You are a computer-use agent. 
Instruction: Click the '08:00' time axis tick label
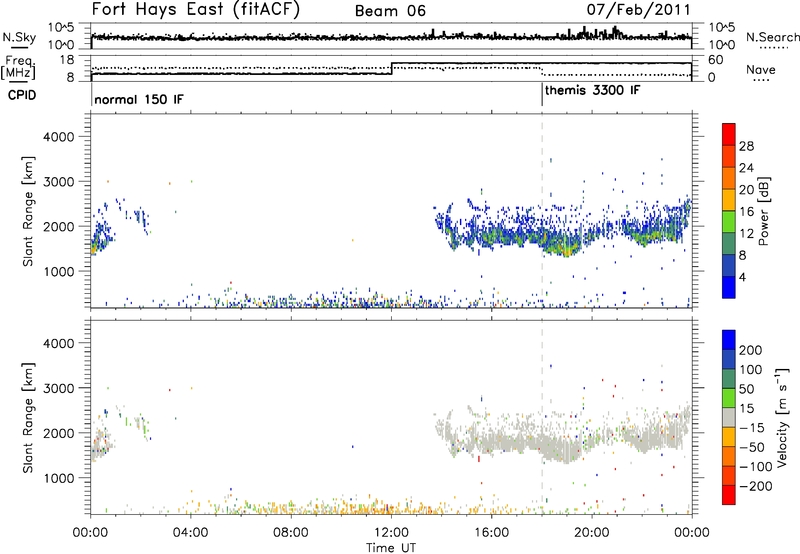(291, 533)
